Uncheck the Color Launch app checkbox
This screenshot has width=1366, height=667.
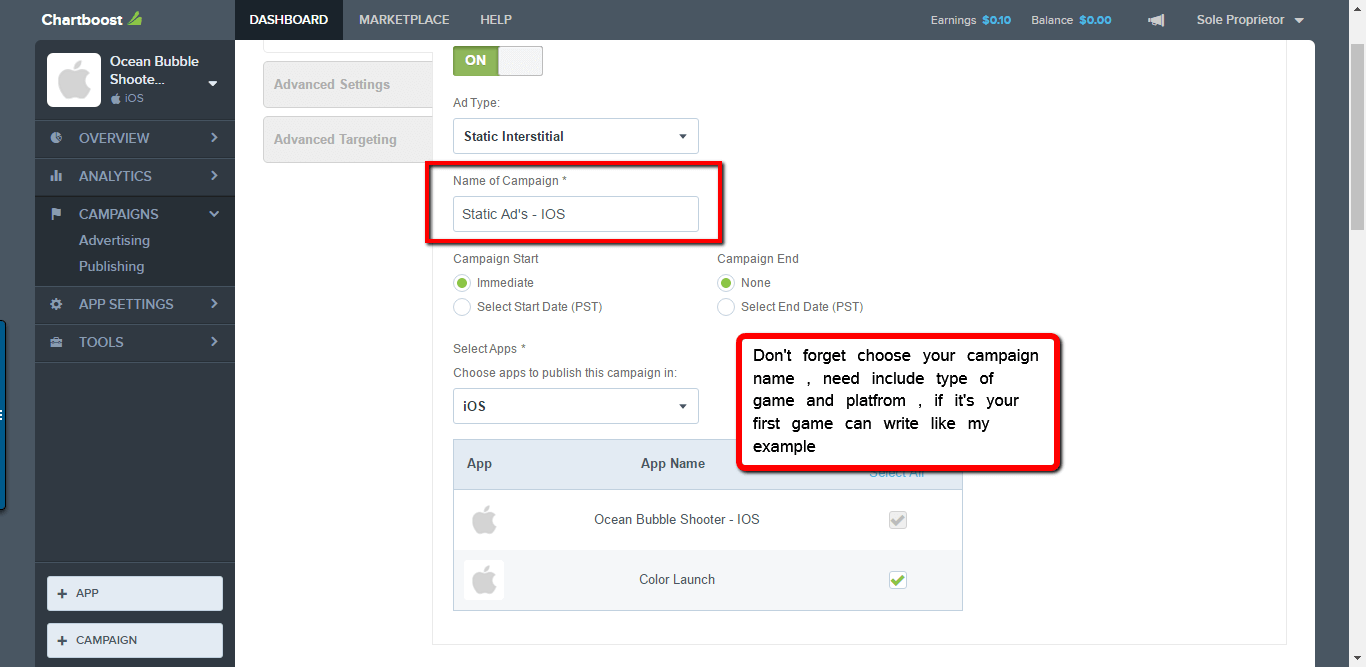[x=898, y=580]
